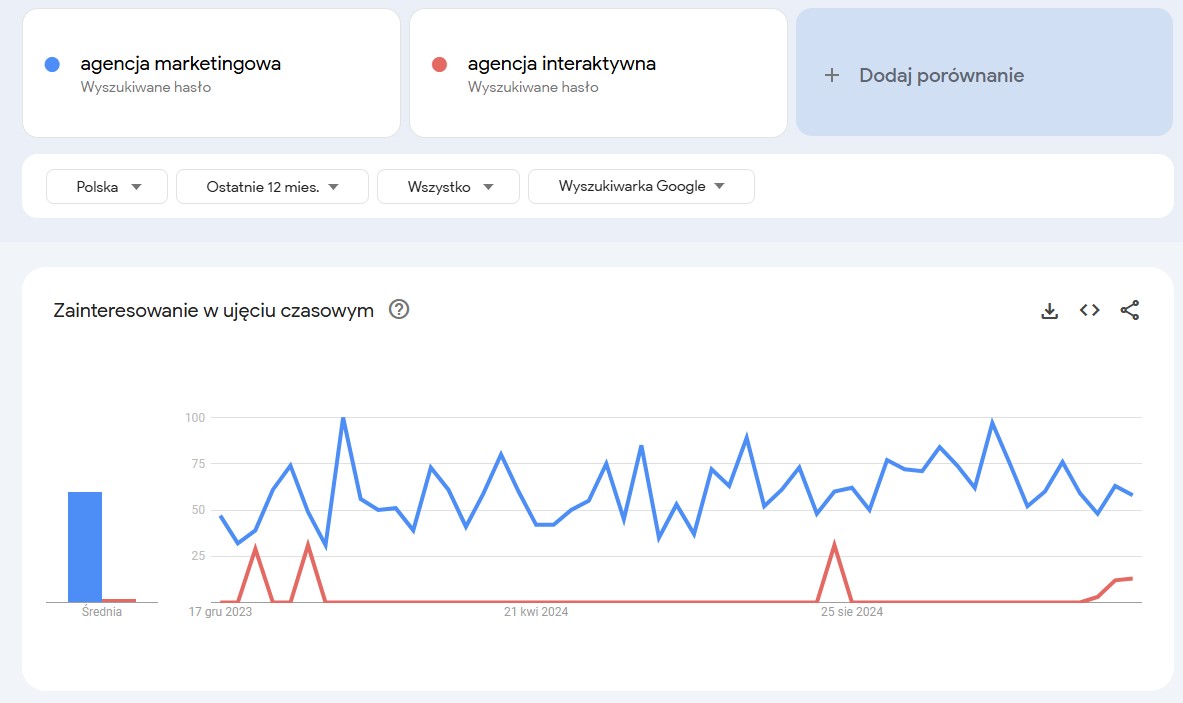Click the blue average bar above Średnia
Screen dimensions: 1183x703
[x=85, y=547]
